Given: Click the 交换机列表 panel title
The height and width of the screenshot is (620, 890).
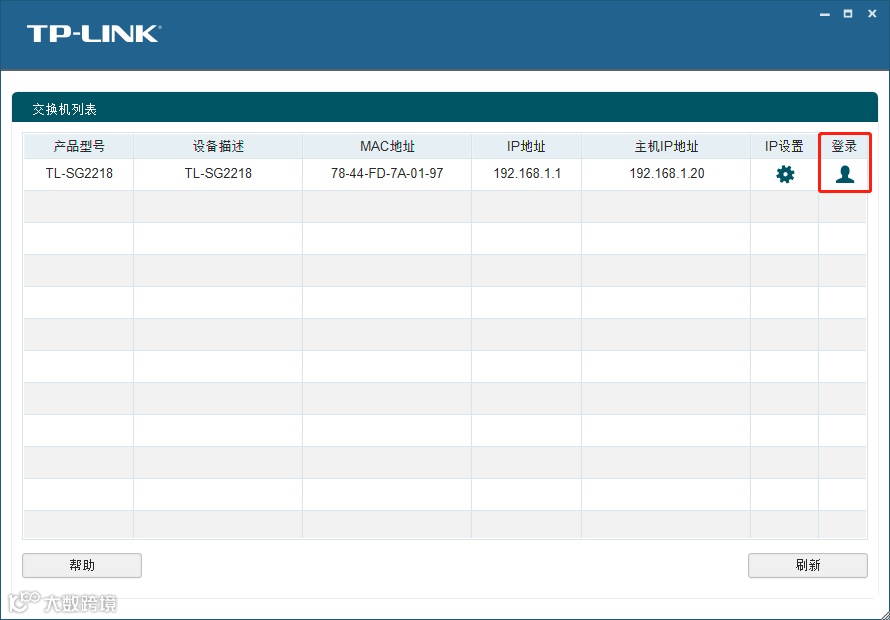Looking at the screenshot, I should pos(64,110).
